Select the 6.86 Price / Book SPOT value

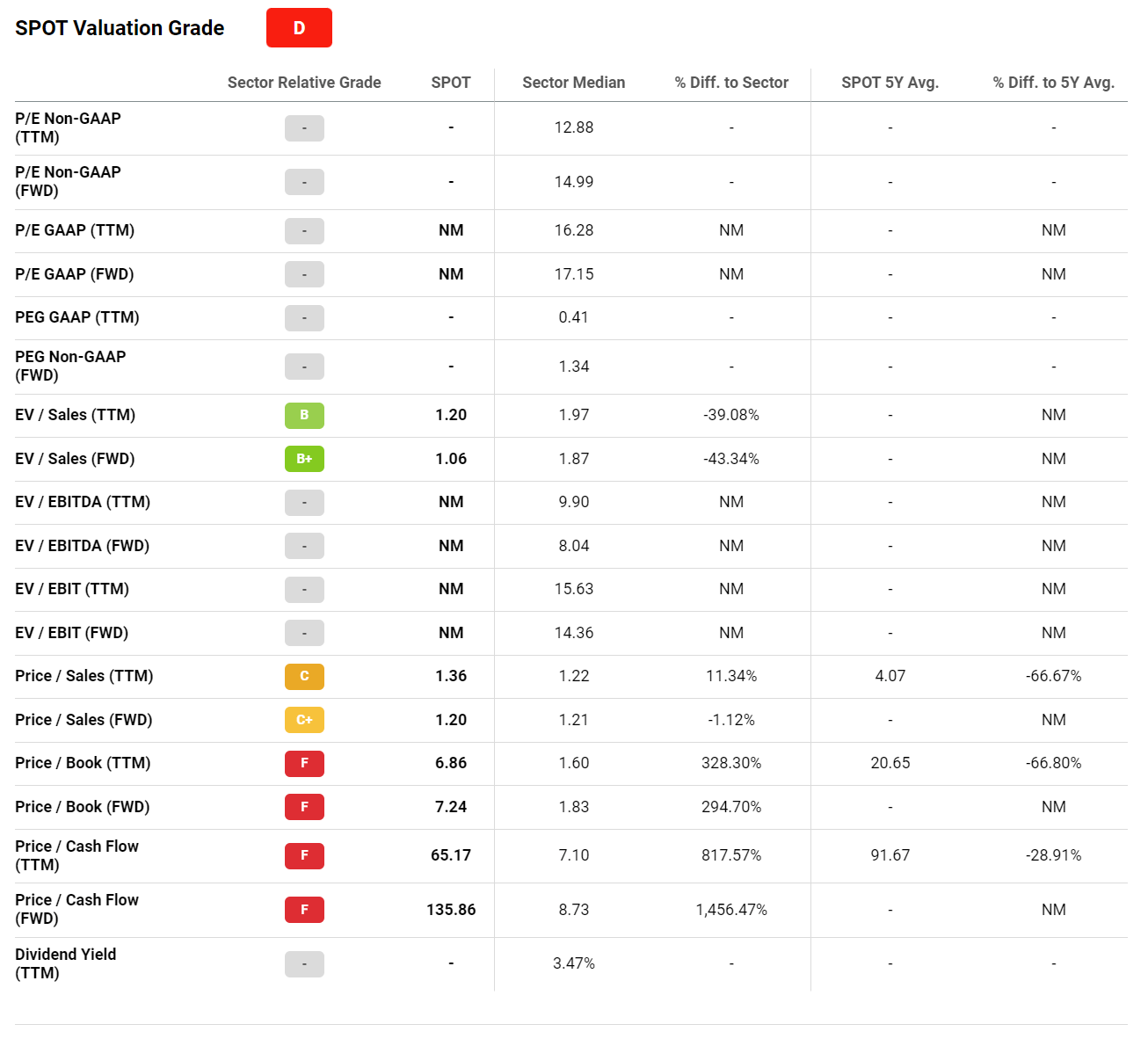451,763
